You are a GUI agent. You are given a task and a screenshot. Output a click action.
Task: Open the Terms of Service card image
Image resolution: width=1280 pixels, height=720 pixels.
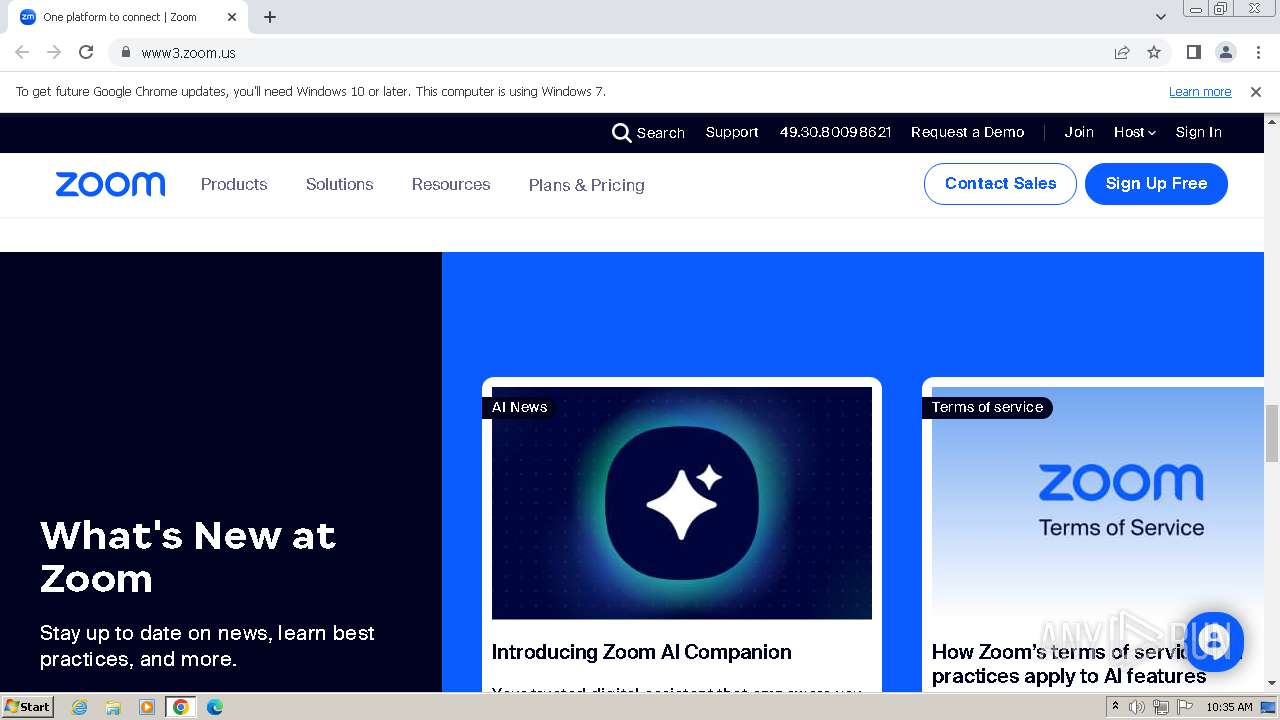(1098, 503)
